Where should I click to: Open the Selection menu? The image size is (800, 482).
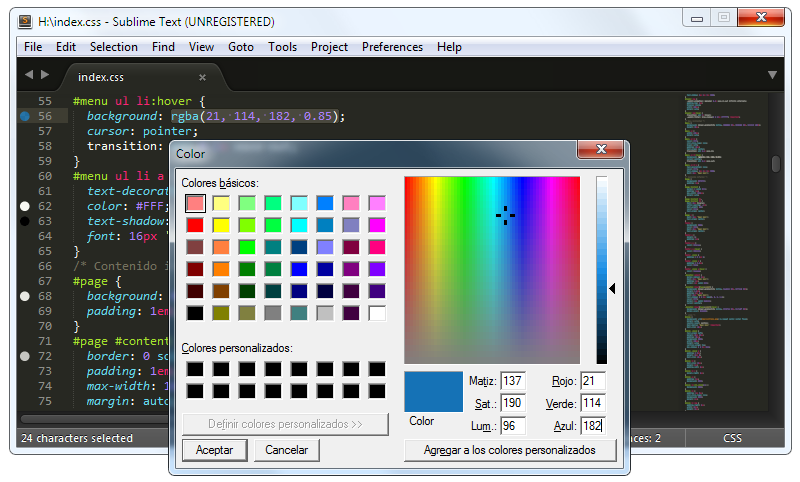coord(114,47)
